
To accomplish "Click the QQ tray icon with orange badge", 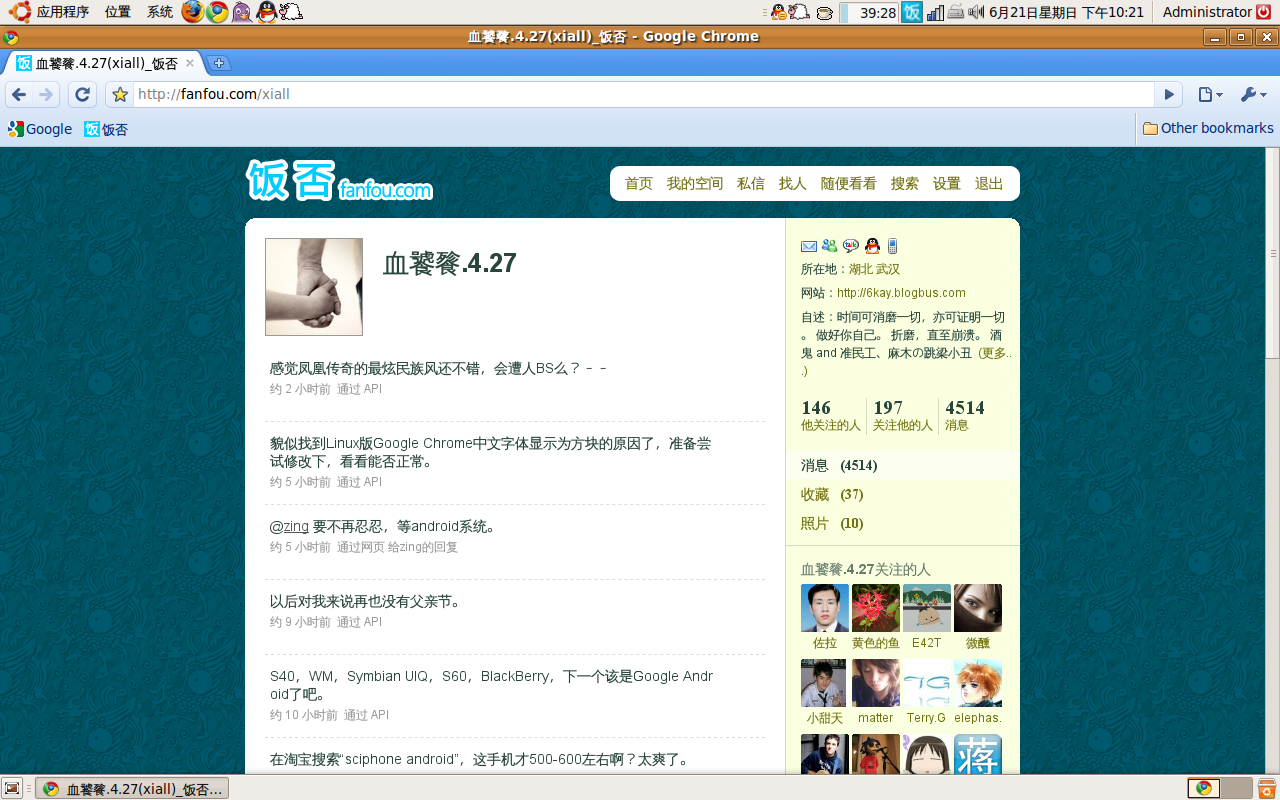I will pyautogui.click(x=778, y=12).
